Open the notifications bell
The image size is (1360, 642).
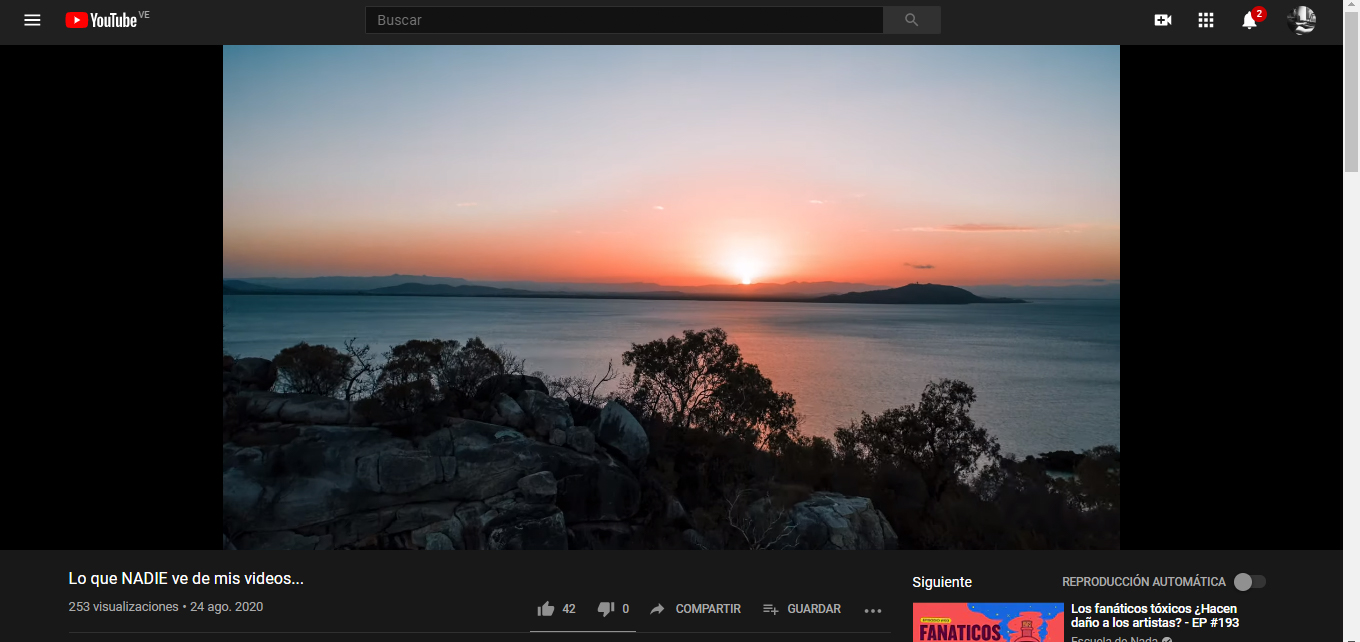pos(1249,20)
